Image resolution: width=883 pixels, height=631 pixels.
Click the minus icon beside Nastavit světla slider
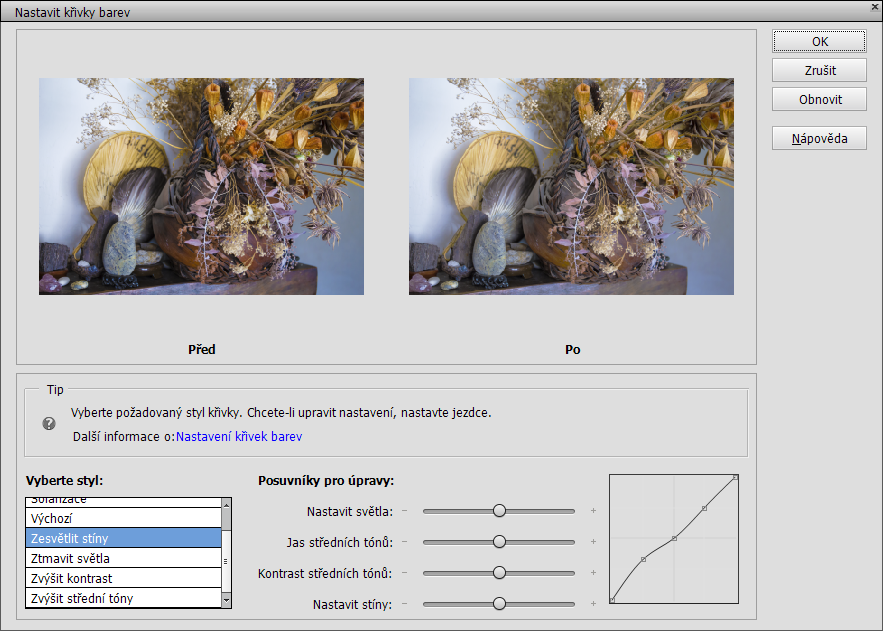click(x=405, y=511)
